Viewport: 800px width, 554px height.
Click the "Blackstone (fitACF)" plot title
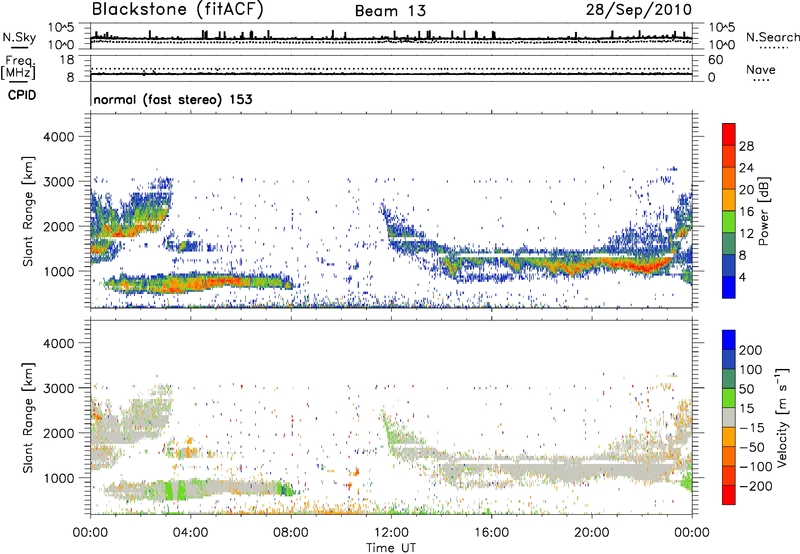pyautogui.click(x=178, y=10)
